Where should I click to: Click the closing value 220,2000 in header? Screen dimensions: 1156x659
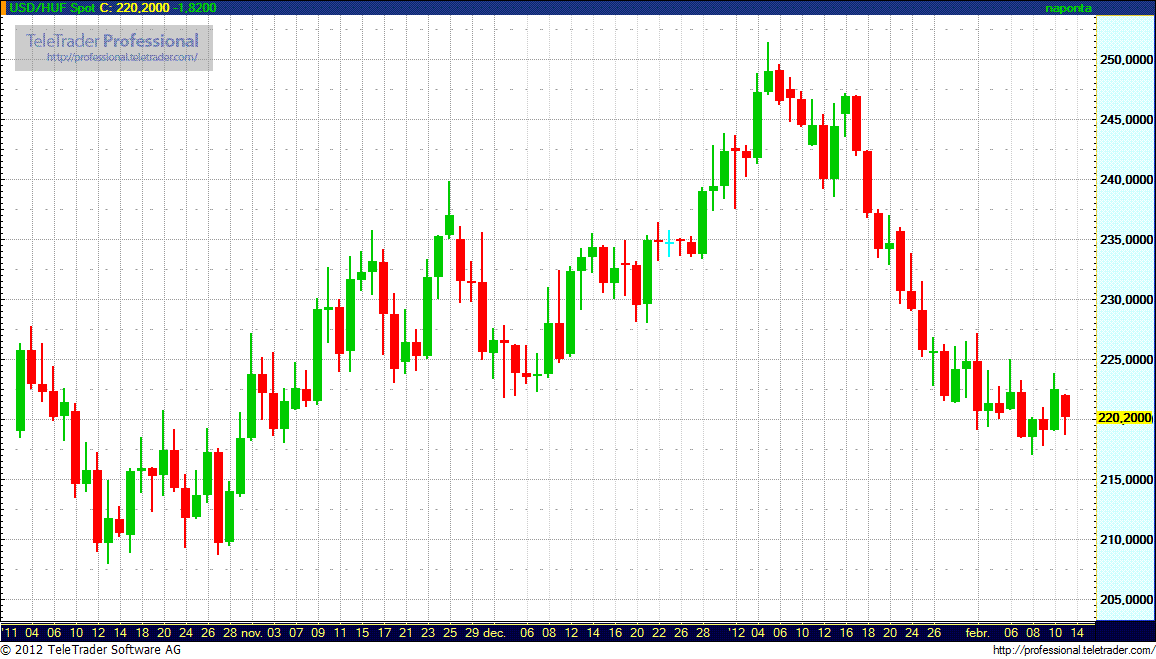(144, 7)
